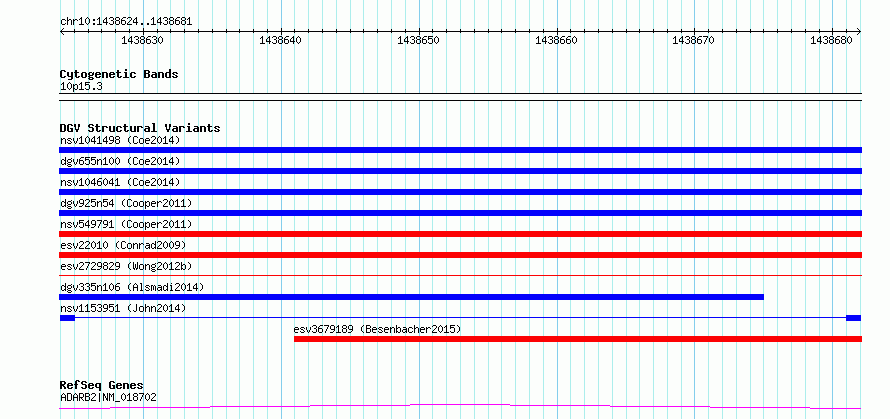
Task: Click the nsv1153951 (John2014) label
Action: coord(123,308)
